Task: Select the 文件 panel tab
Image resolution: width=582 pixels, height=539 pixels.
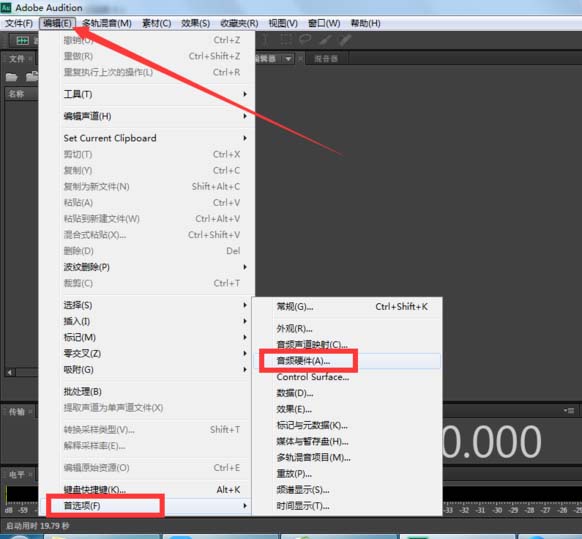Action: 16,59
